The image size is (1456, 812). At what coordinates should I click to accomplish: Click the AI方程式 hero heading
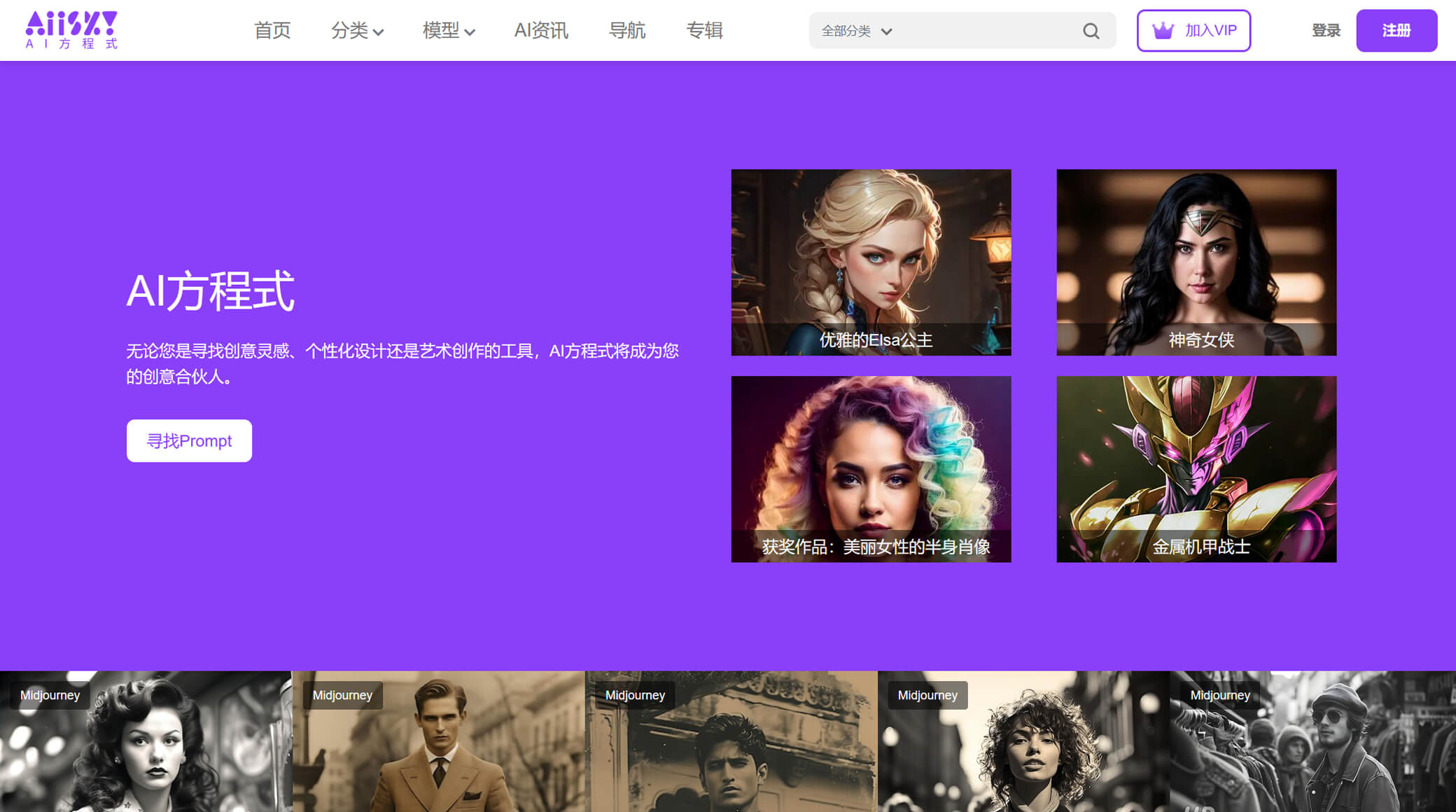[x=211, y=290]
